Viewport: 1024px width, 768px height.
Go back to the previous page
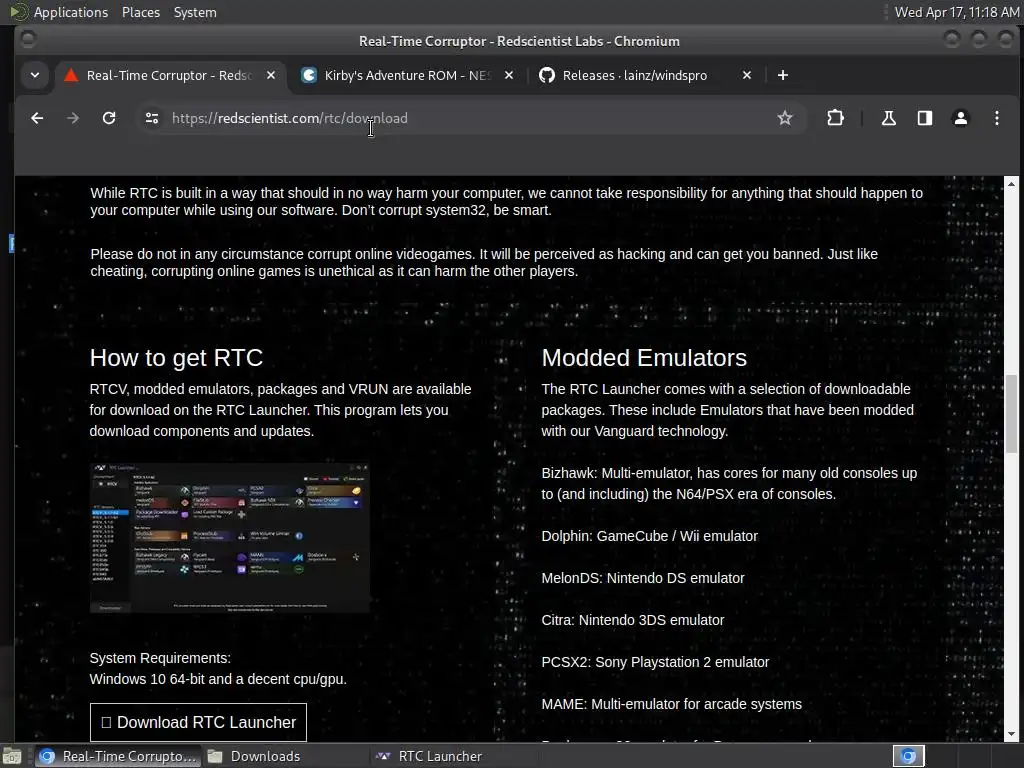pyautogui.click(x=37, y=118)
